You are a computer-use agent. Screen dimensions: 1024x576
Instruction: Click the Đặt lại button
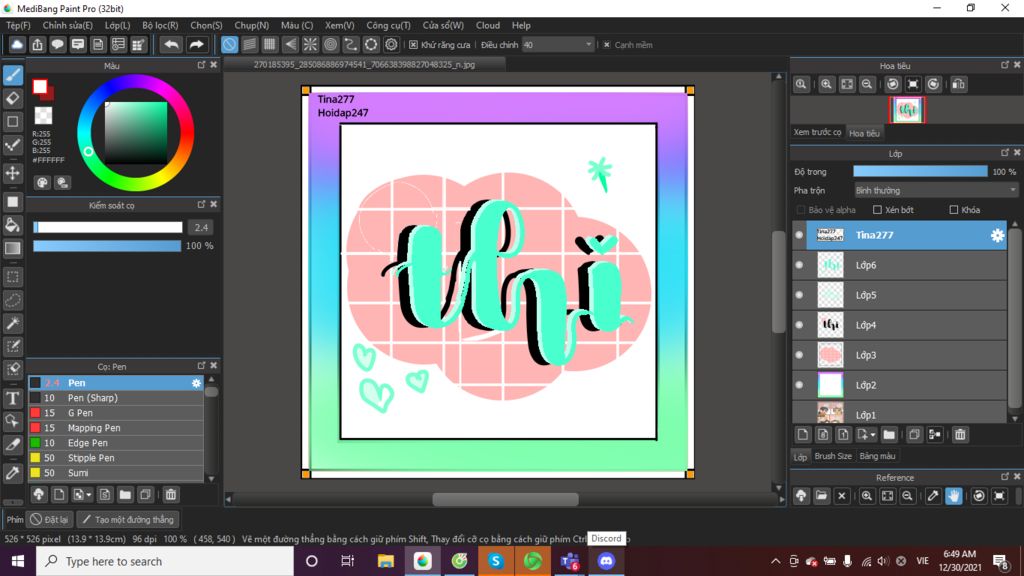point(50,520)
